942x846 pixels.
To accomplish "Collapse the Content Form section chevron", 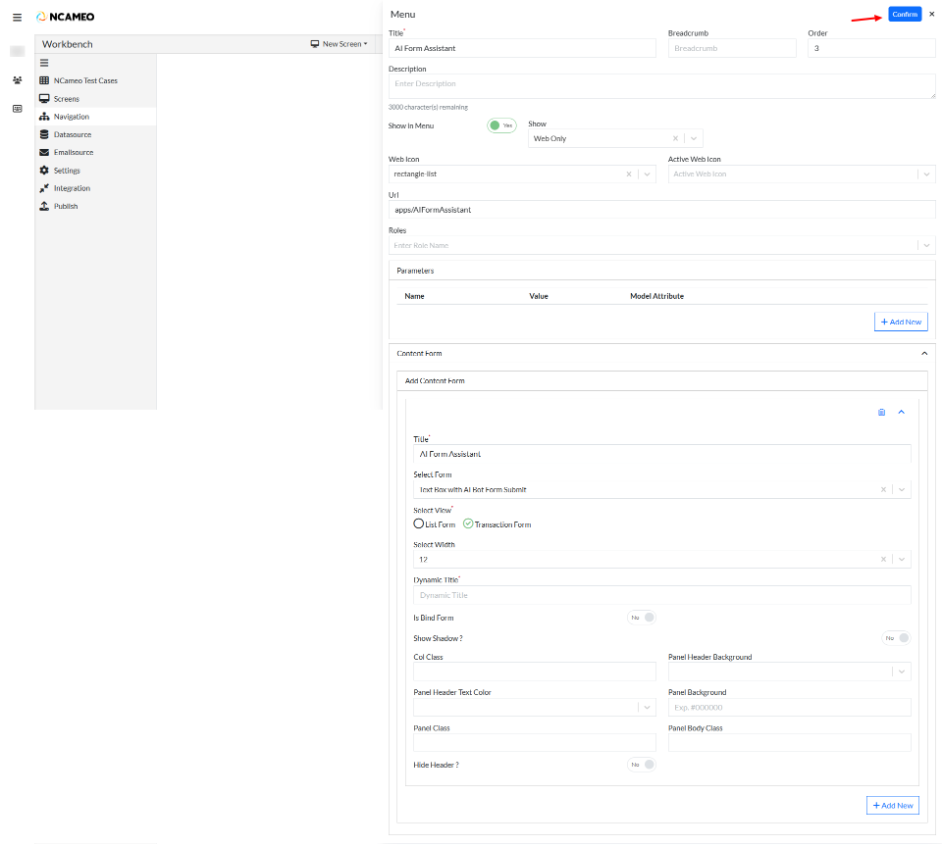I will coord(924,354).
